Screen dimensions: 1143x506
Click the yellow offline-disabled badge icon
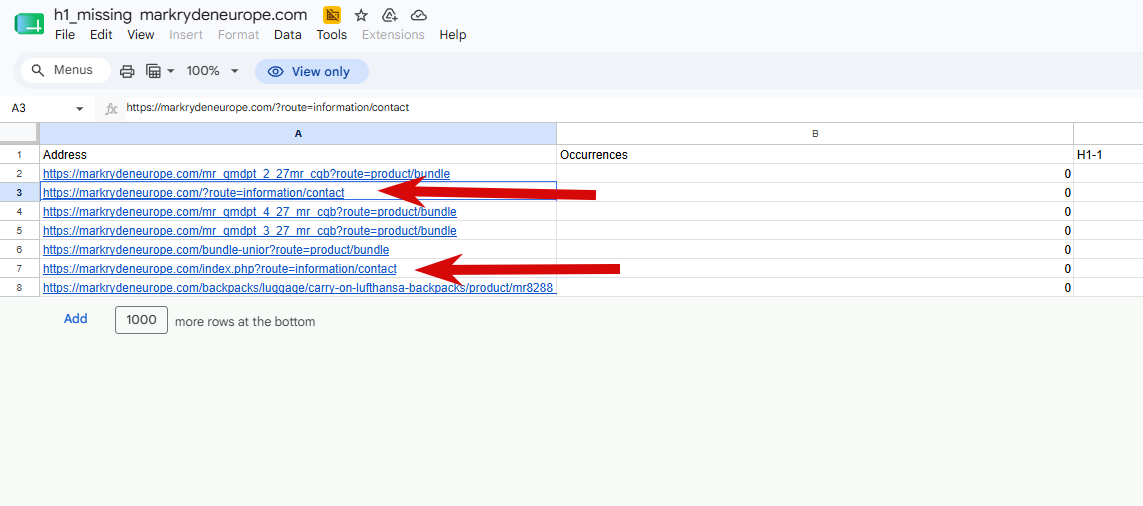coord(332,15)
